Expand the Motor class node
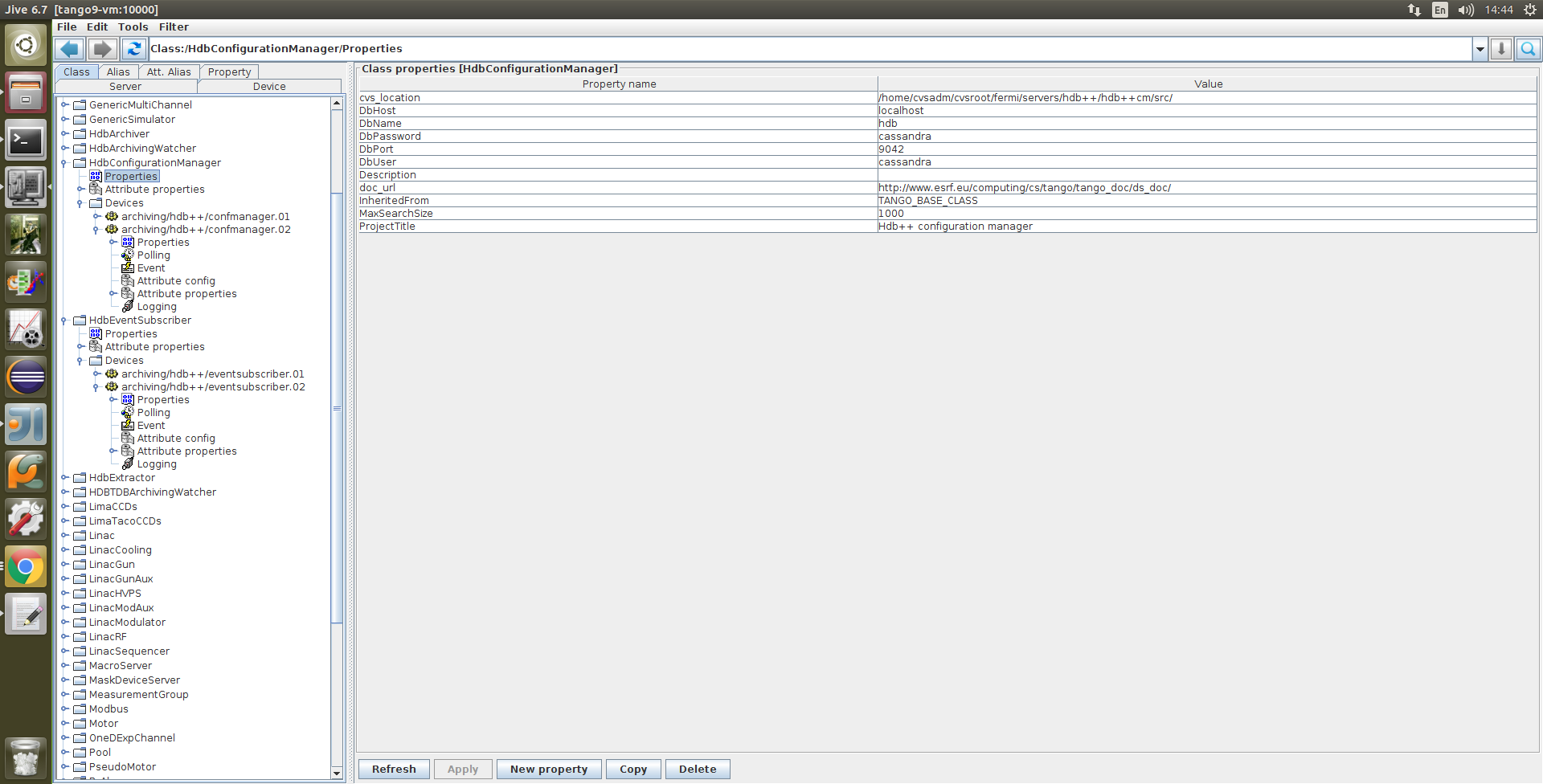The width and height of the screenshot is (1543, 784). click(x=64, y=723)
